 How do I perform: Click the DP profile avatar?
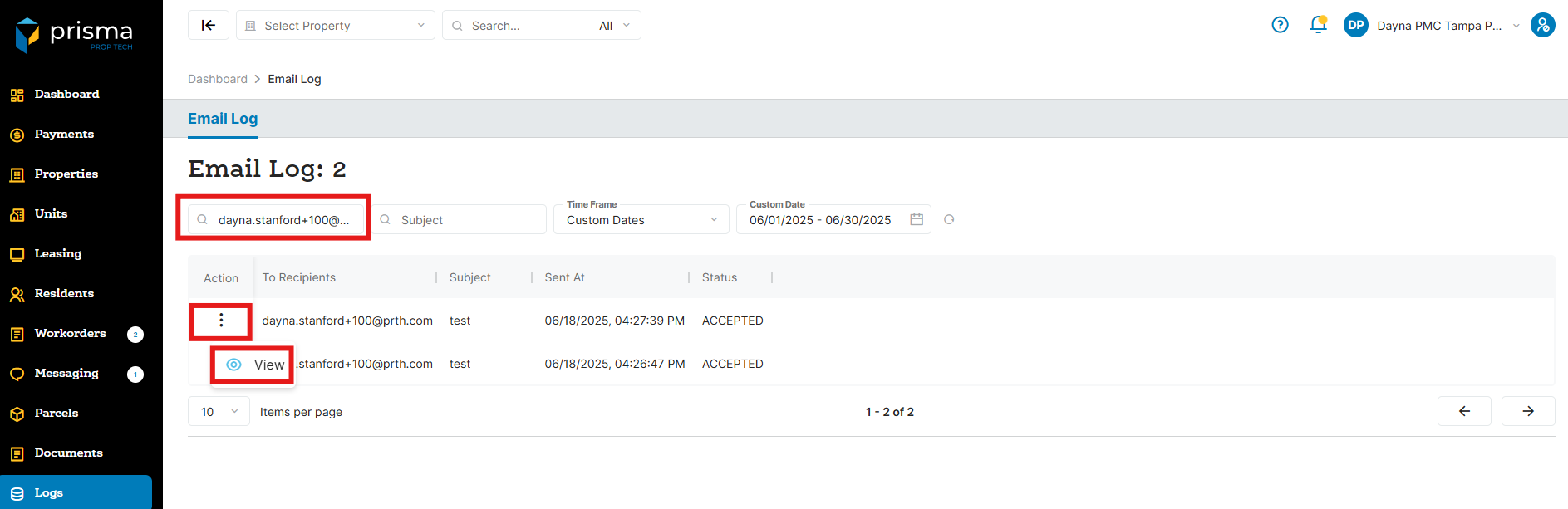[x=1355, y=25]
